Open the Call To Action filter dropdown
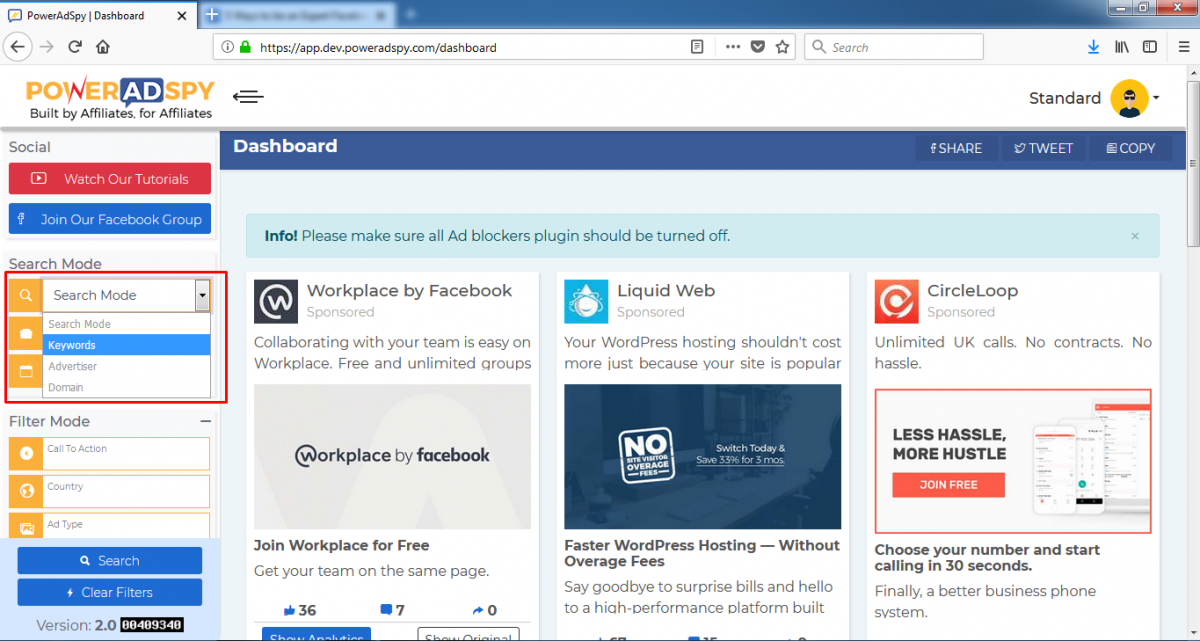 pos(127,454)
